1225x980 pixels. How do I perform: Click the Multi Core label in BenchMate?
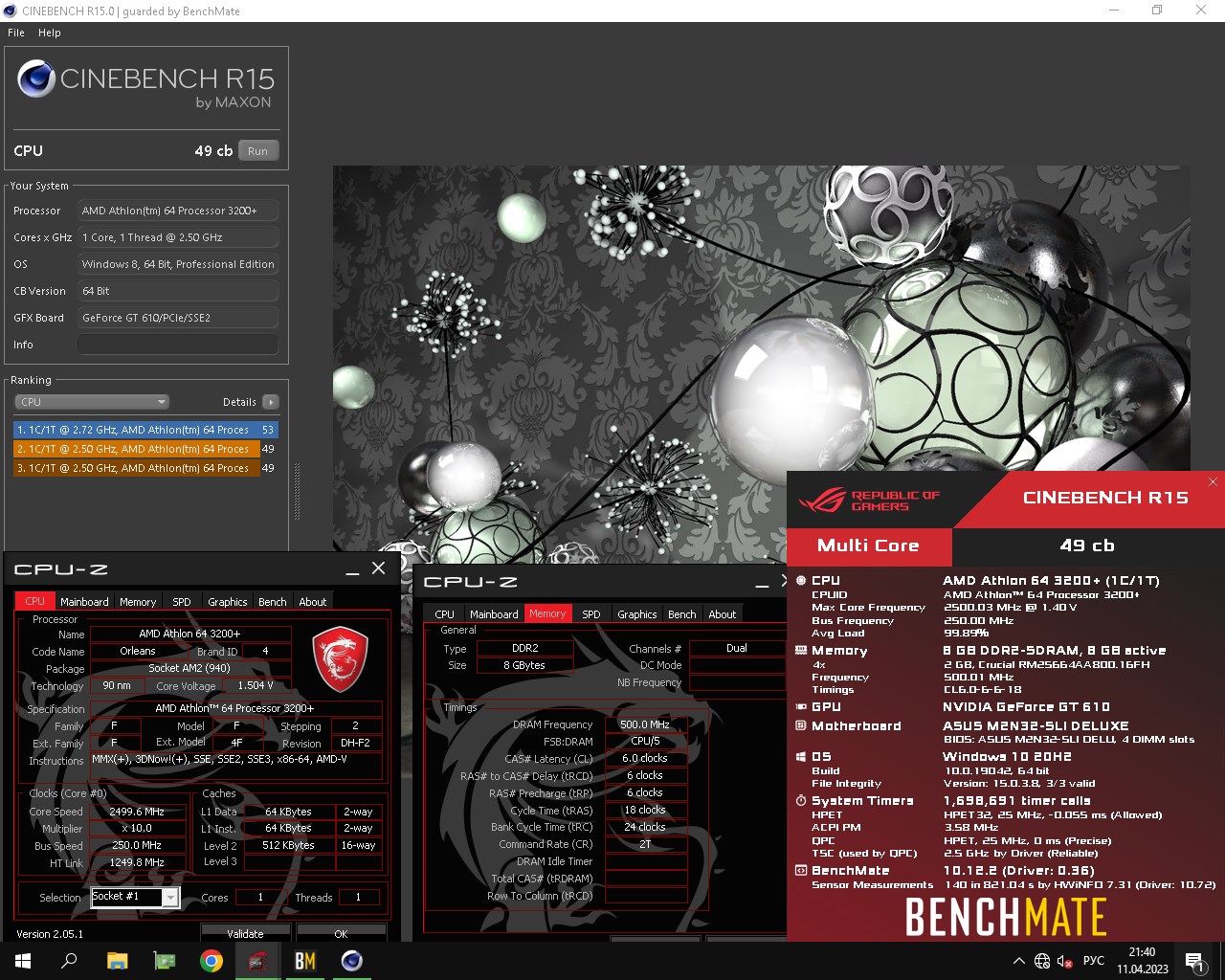[x=868, y=546]
